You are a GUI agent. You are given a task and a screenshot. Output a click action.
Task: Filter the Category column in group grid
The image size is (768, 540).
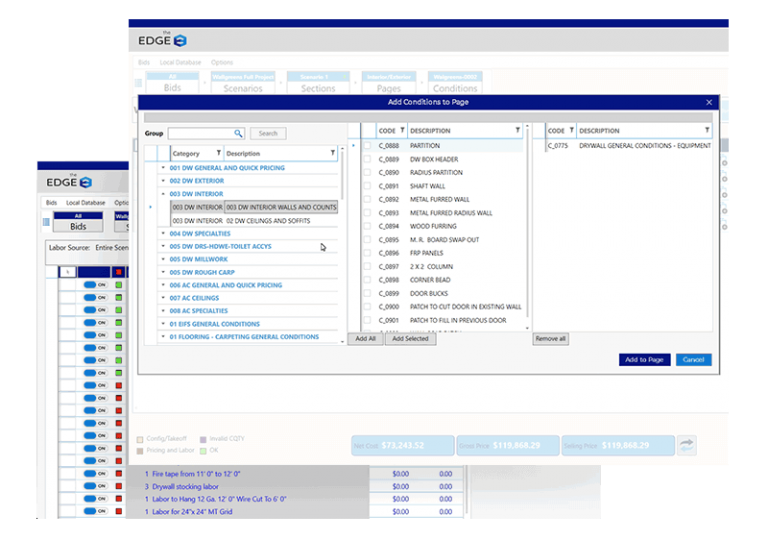(218, 153)
